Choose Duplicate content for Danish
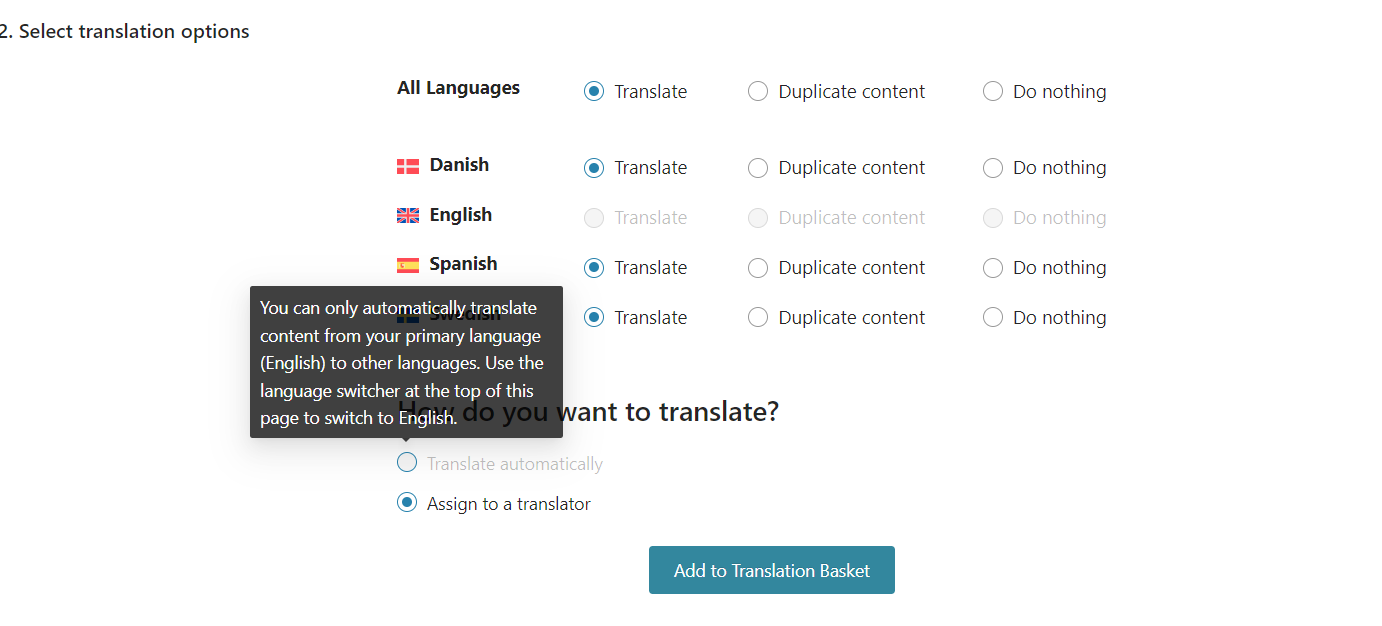The height and width of the screenshot is (626, 1382). (758, 168)
